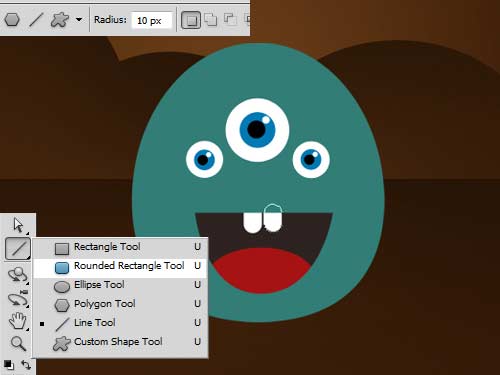Choose Rectangle Tool from flyout
Viewport: 500px width, 375px height.
coord(121,247)
